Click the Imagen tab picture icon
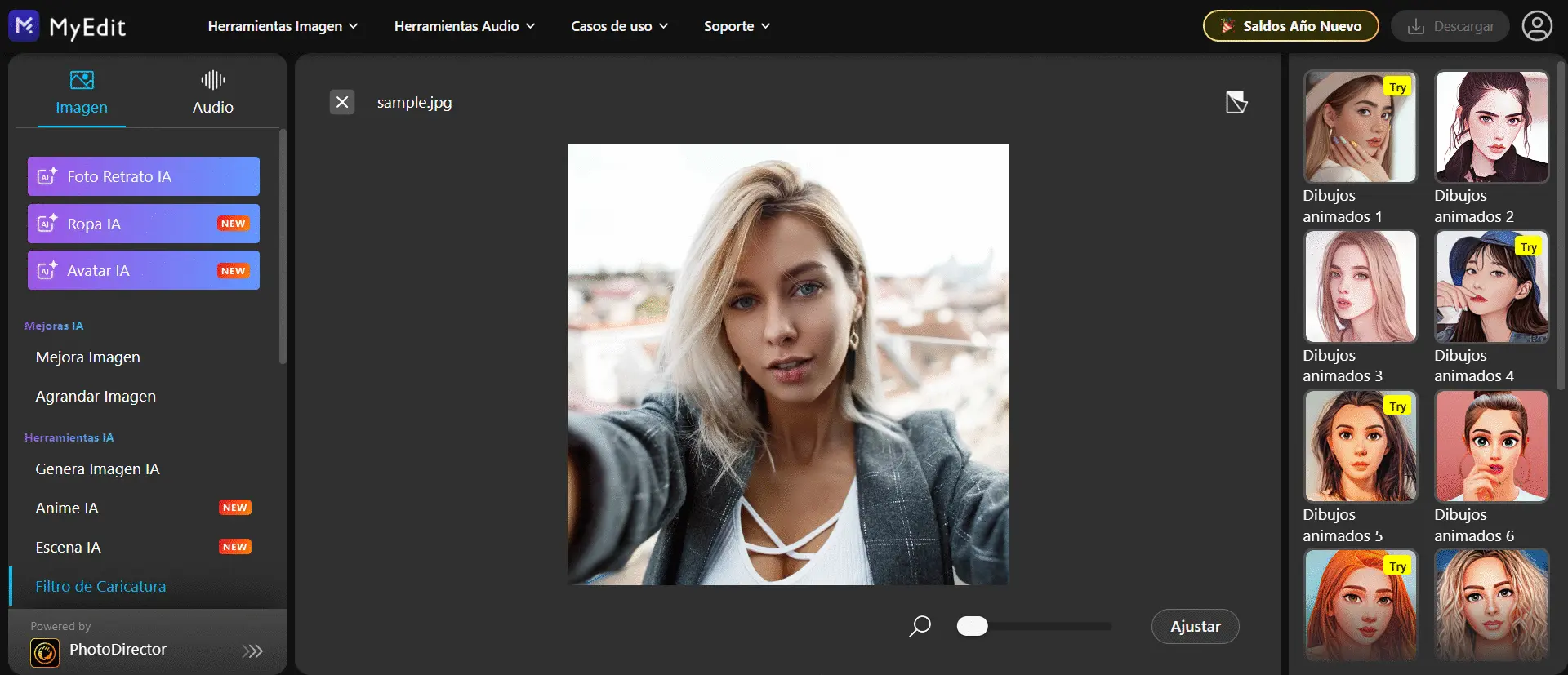 click(x=82, y=80)
